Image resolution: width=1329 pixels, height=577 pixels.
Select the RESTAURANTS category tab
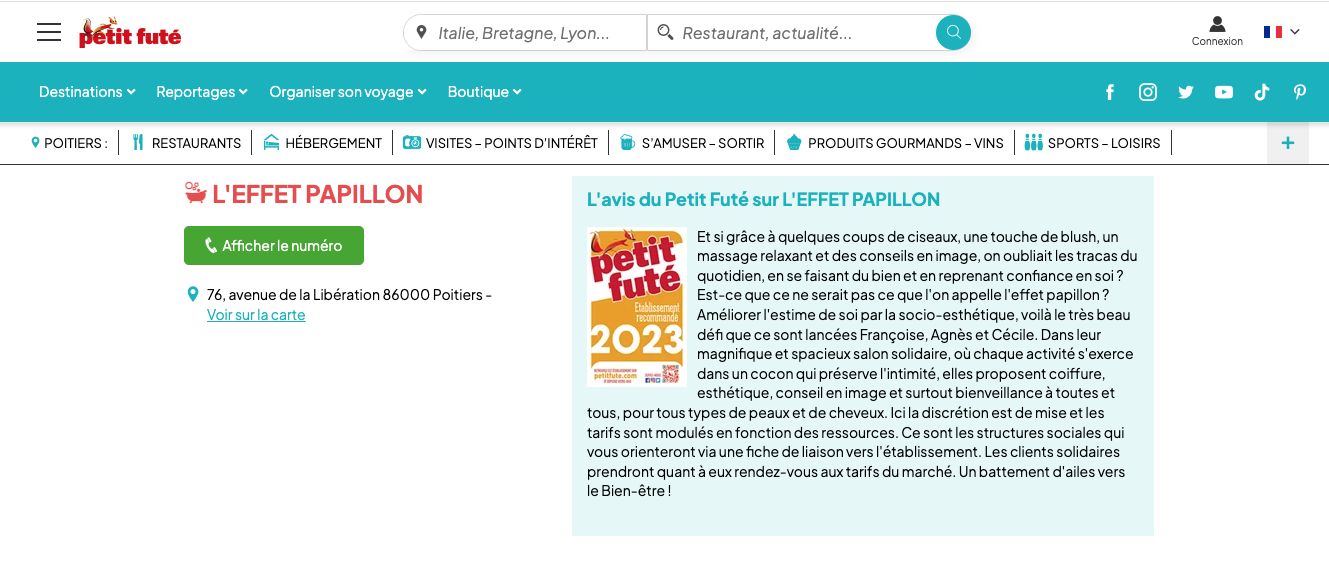point(186,143)
